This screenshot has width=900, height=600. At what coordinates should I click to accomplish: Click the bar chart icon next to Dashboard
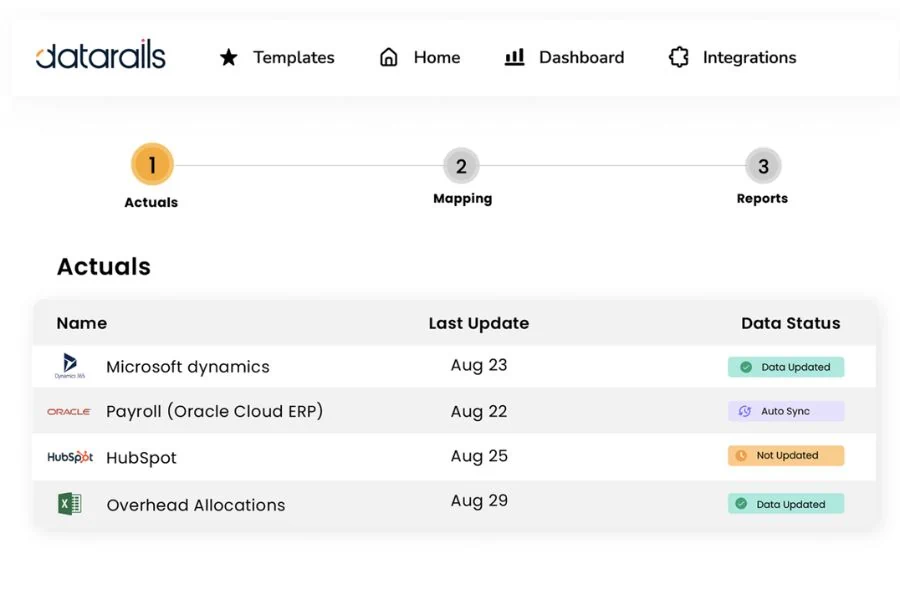(514, 57)
